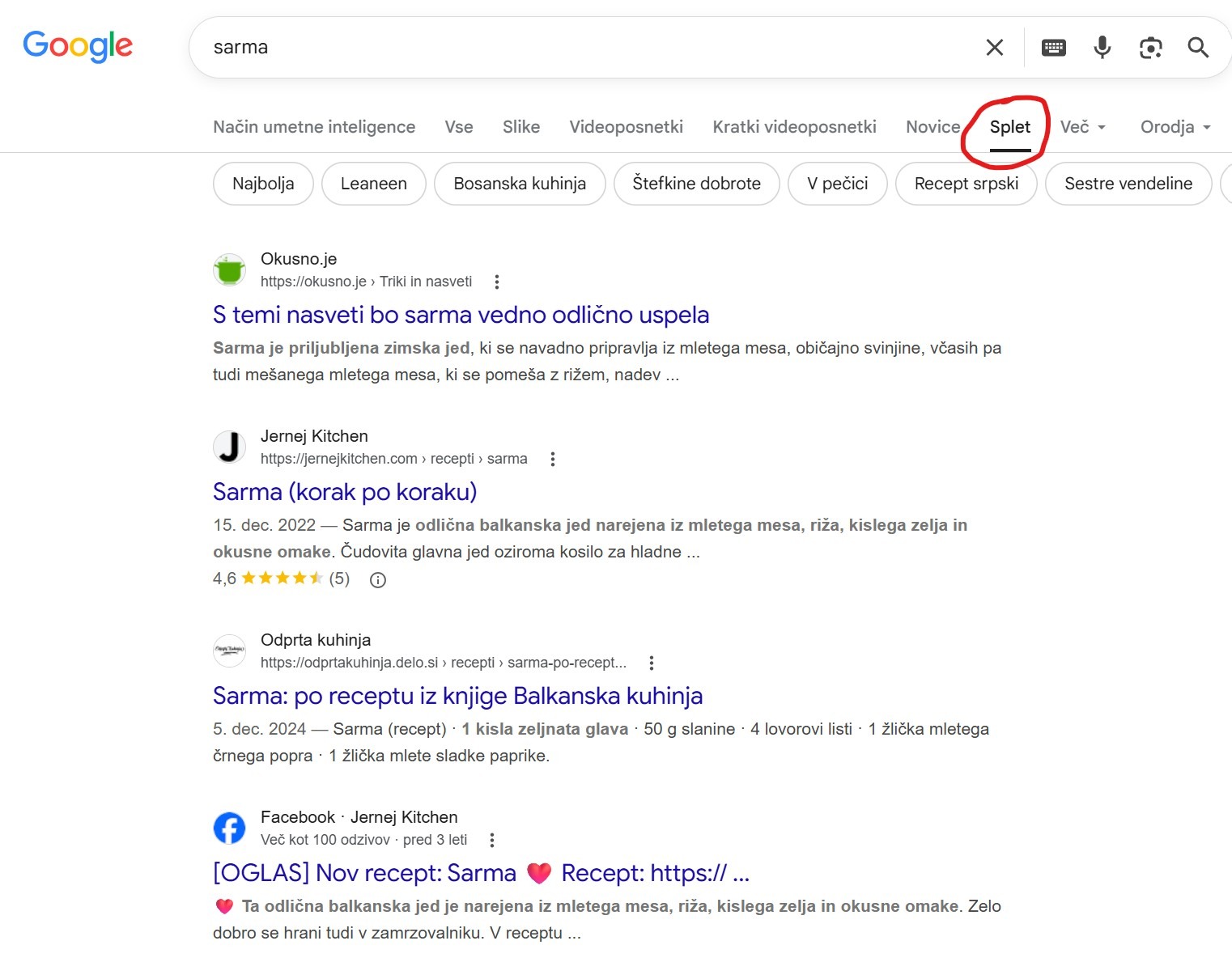Go to Google home via logo
Viewport: 1232px width, 962px height.
(78, 46)
